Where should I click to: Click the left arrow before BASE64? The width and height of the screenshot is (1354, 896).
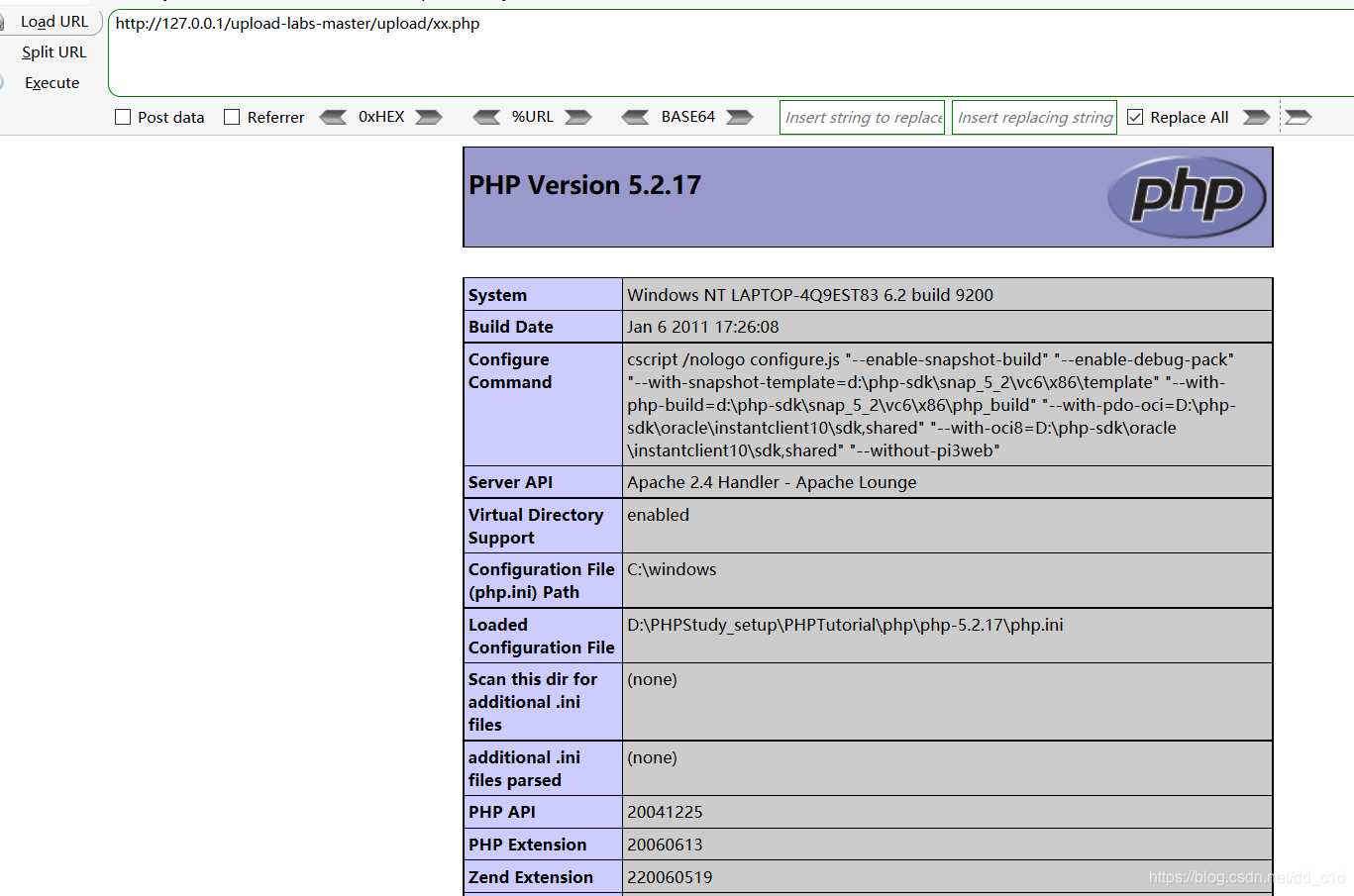(636, 117)
